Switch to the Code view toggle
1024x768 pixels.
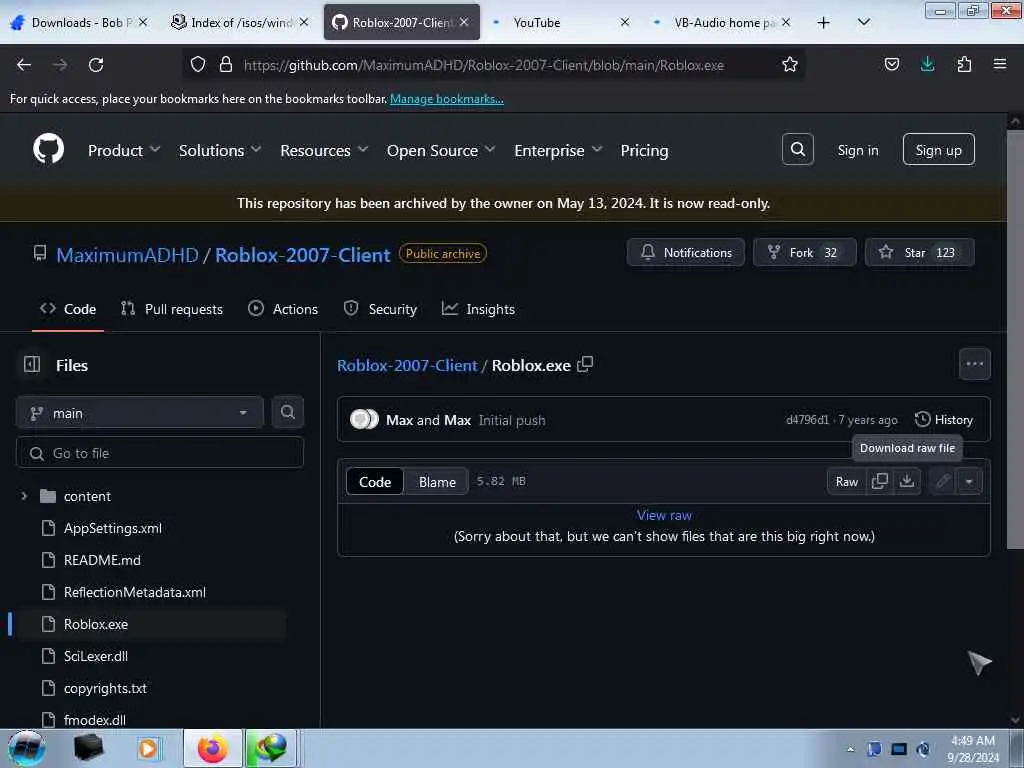coord(375,481)
